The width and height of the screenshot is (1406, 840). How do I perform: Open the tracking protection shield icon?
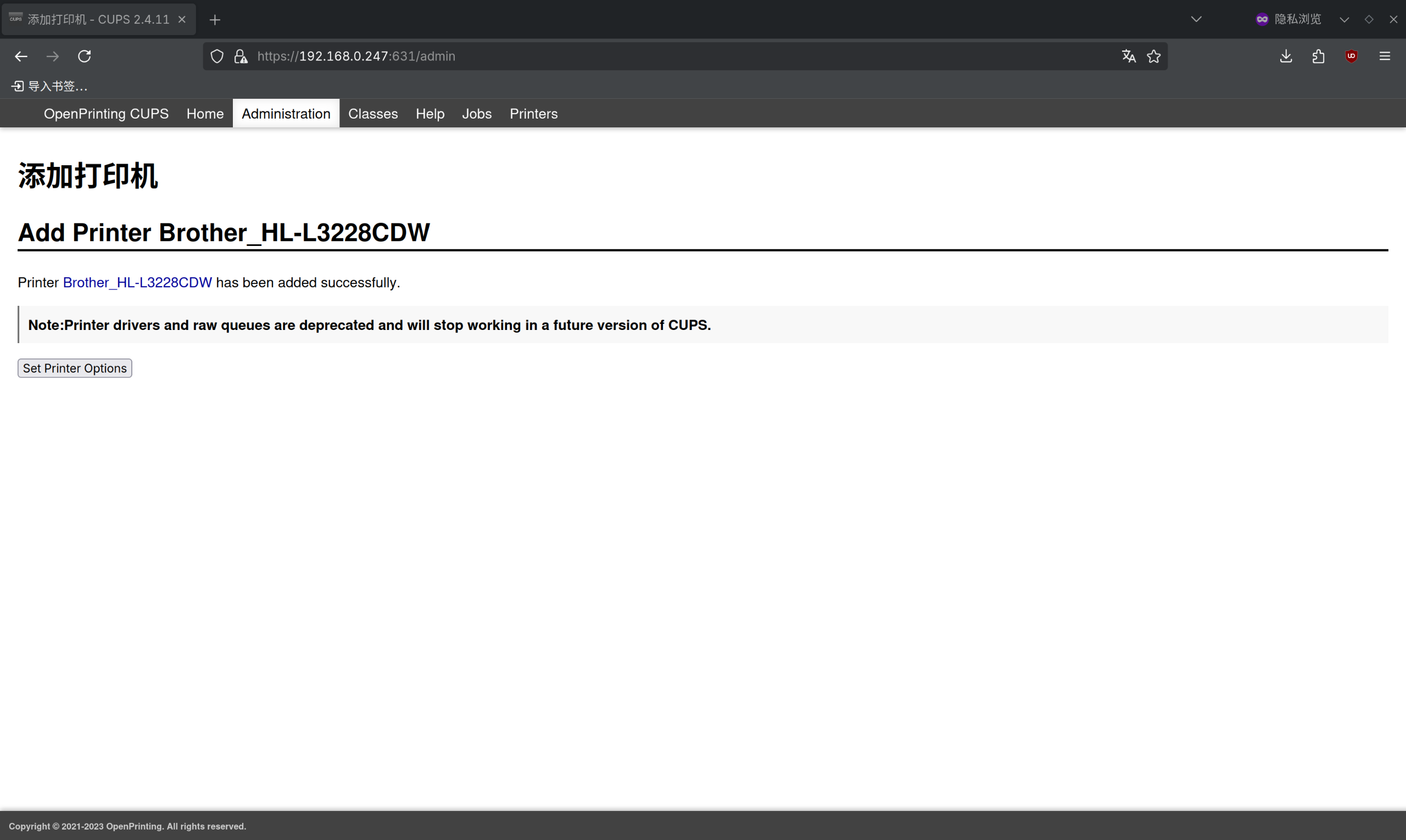[x=217, y=56]
